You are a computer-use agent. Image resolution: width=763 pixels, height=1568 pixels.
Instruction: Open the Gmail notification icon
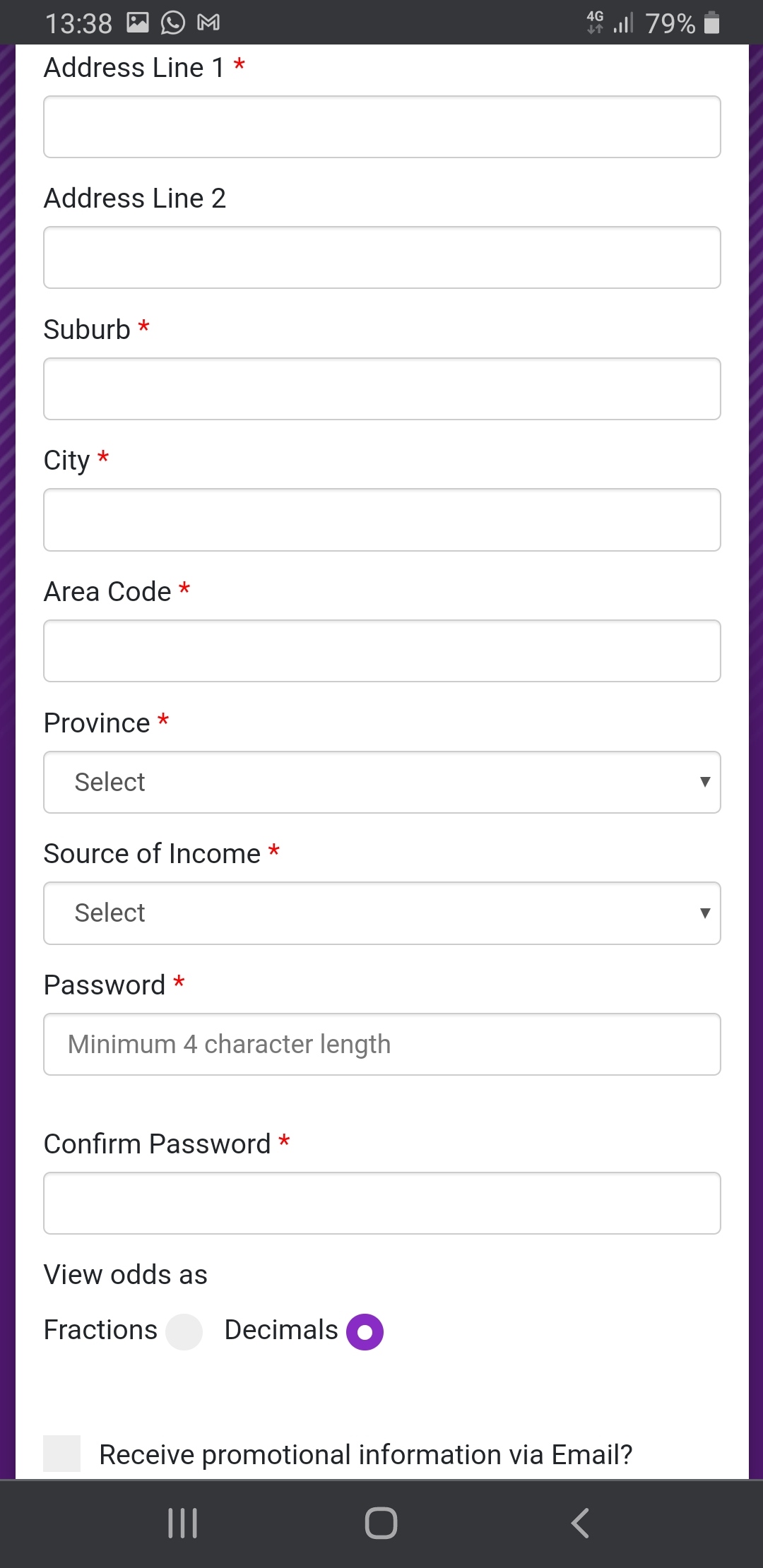tap(208, 22)
